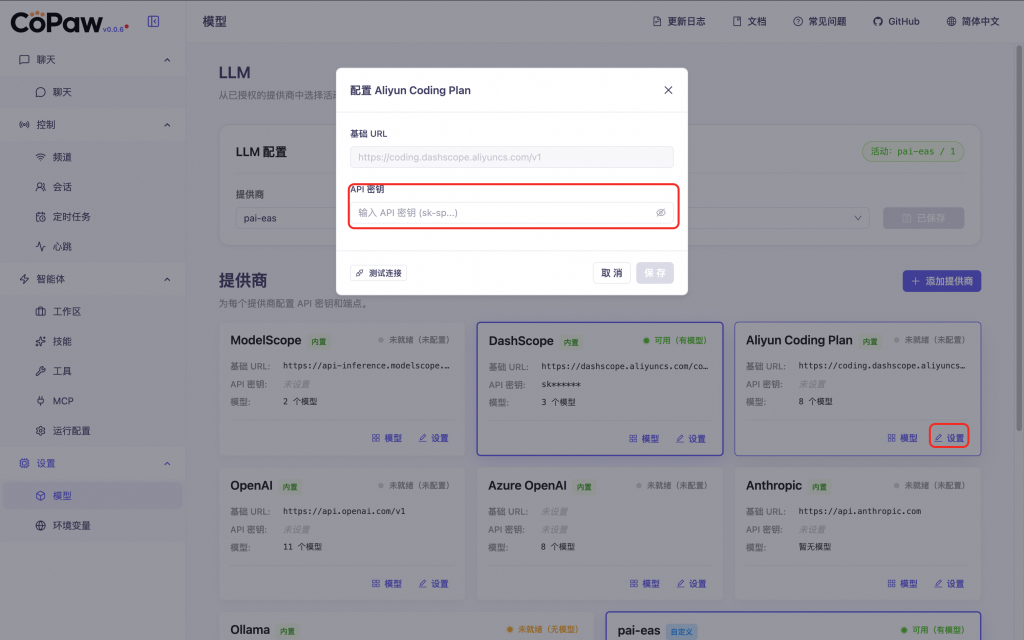Click the 添加提供商 add provider button
The height and width of the screenshot is (640, 1024).
(941, 281)
